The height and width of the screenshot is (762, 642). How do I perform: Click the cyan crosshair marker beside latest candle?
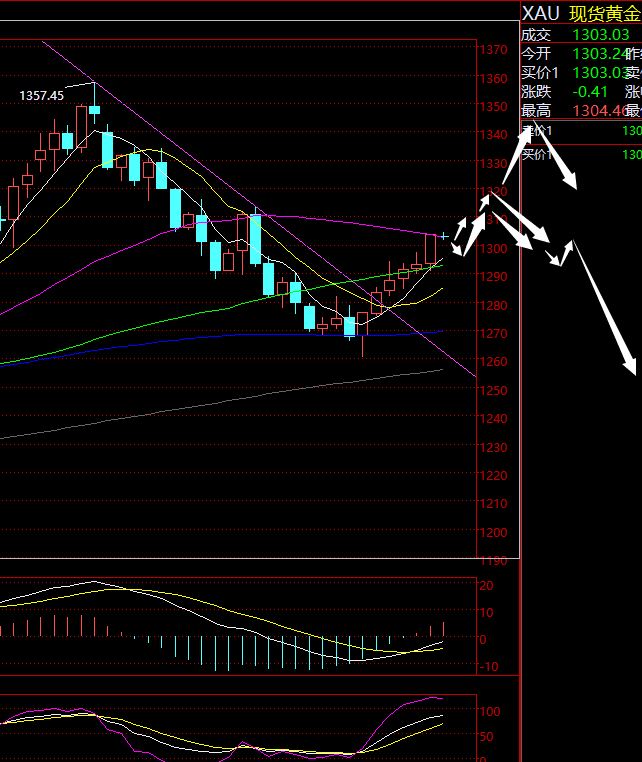444,236
